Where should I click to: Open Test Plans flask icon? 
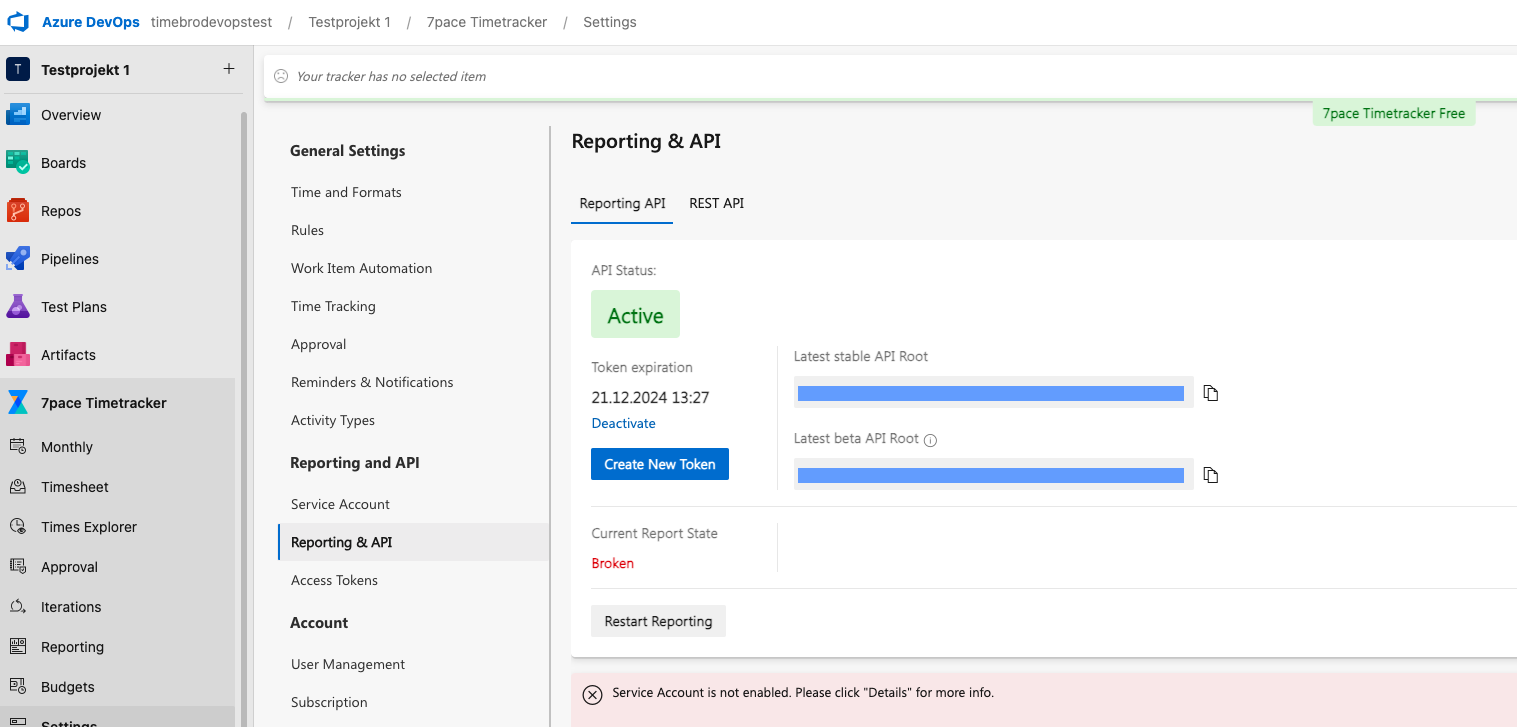pyautogui.click(x=18, y=306)
